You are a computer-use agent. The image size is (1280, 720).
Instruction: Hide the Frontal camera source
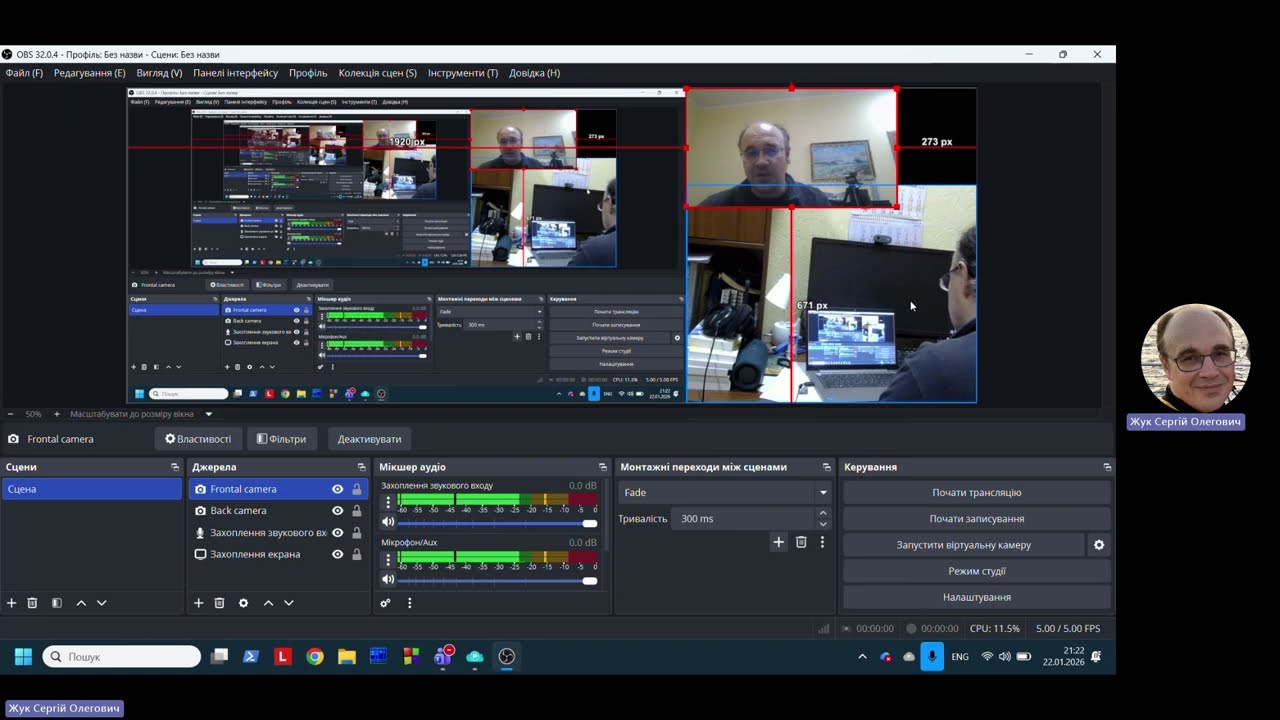(x=337, y=489)
